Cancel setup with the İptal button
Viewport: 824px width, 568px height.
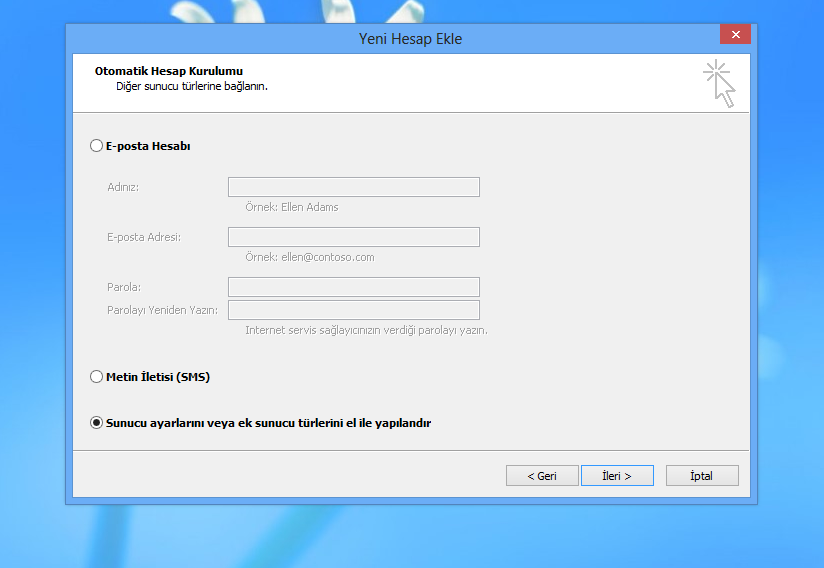[x=701, y=476]
